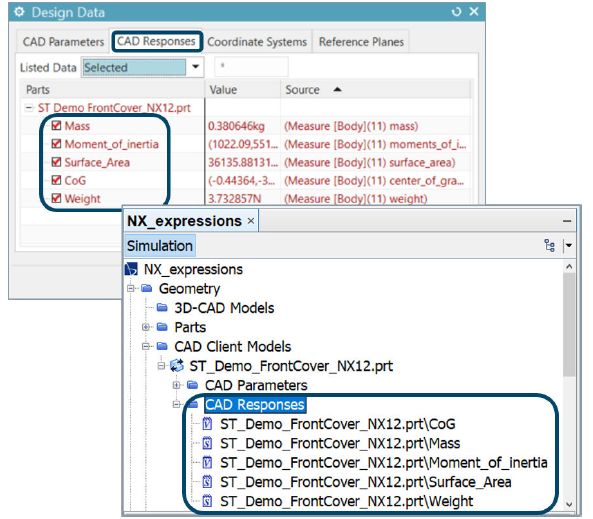
Task: Minimize the NX_expressions panel
Action: pyautogui.click(x=567, y=221)
